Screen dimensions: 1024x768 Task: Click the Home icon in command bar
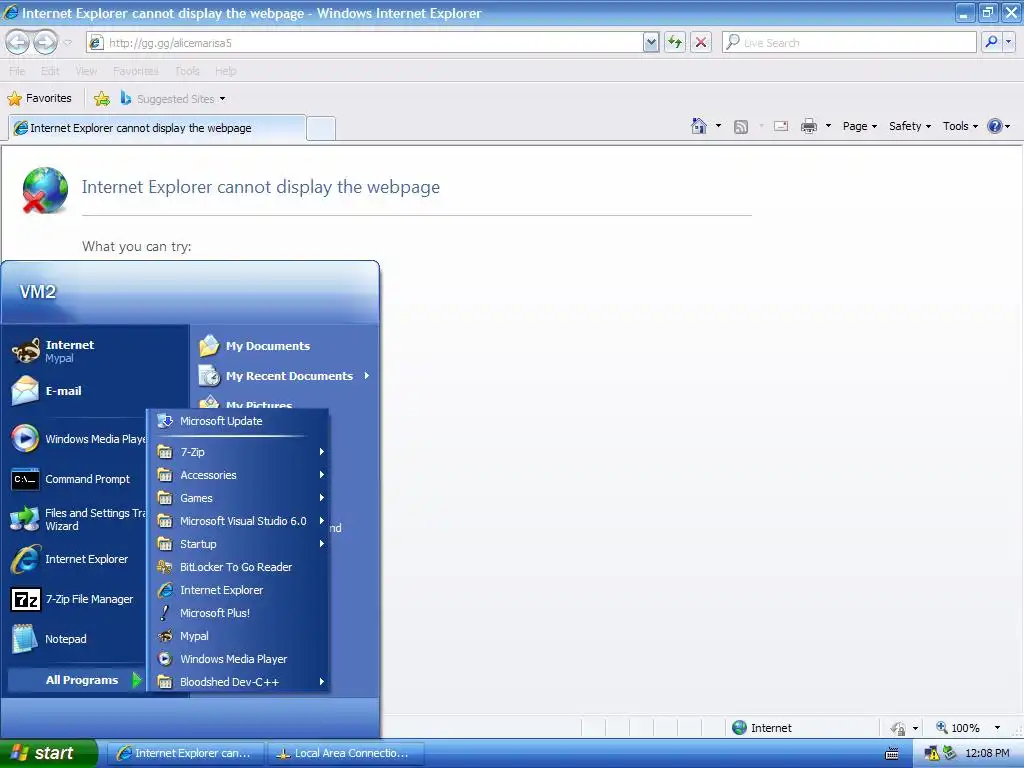click(x=699, y=126)
